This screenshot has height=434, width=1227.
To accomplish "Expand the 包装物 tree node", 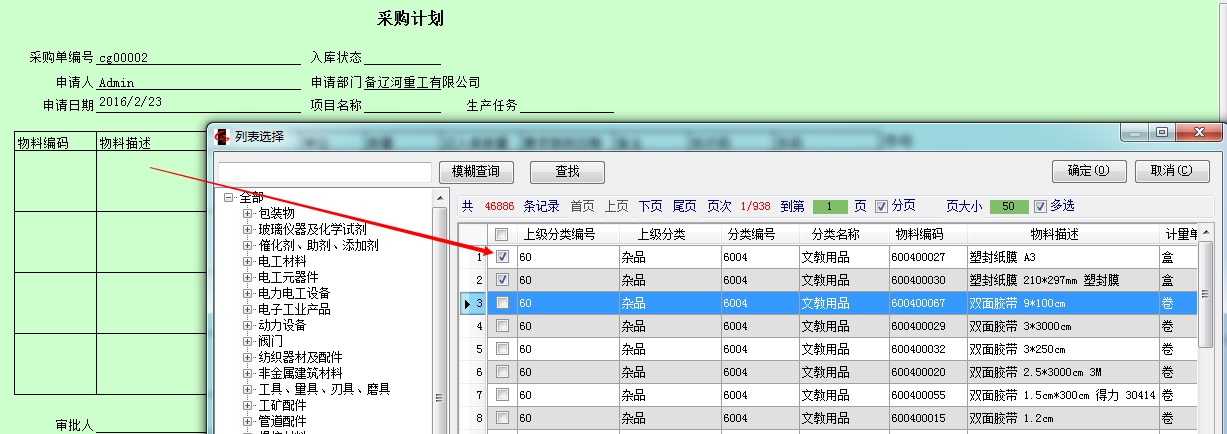I will (248, 213).
